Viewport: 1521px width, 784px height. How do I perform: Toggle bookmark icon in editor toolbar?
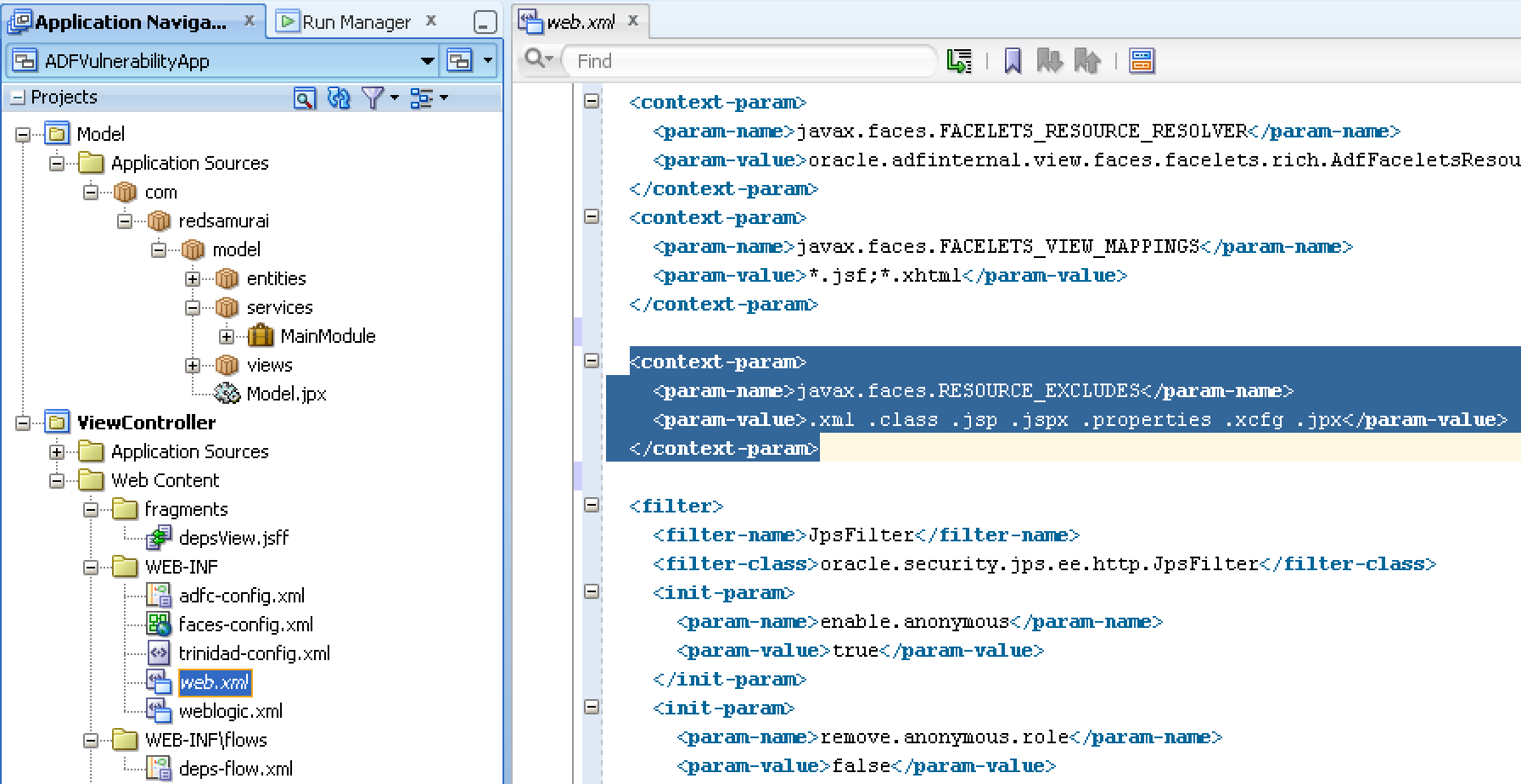1013,60
